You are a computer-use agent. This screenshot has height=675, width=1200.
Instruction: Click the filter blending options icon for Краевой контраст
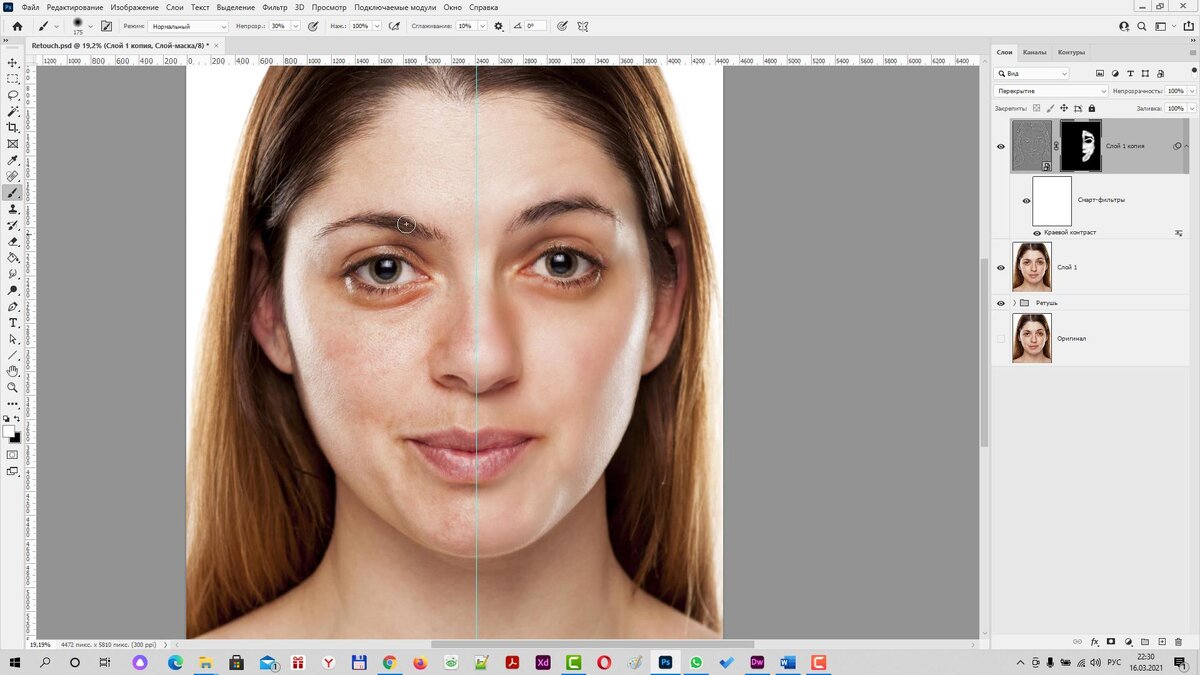coord(1178,232)
